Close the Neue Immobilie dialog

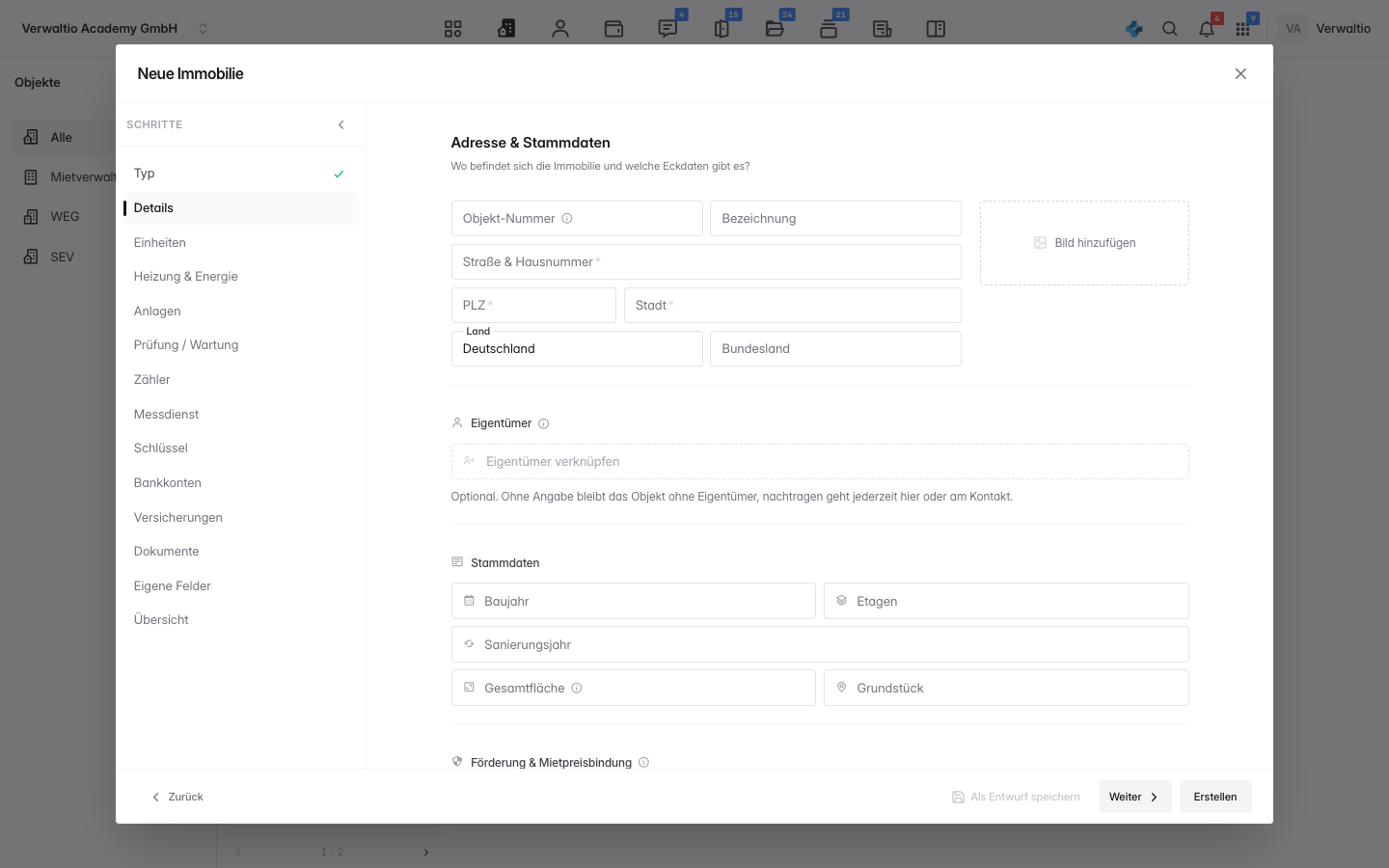(x=1240, y=74)
